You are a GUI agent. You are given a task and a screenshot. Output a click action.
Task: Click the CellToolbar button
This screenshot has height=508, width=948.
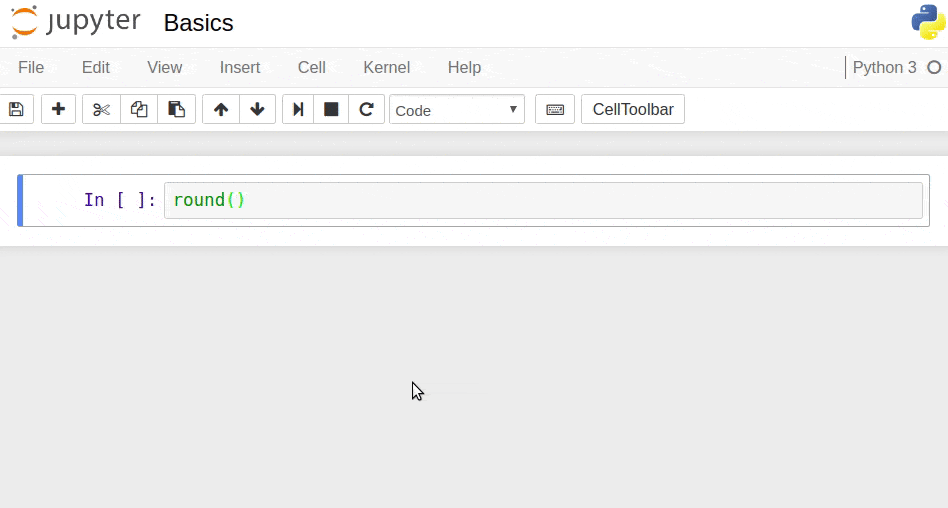[633, 109]
